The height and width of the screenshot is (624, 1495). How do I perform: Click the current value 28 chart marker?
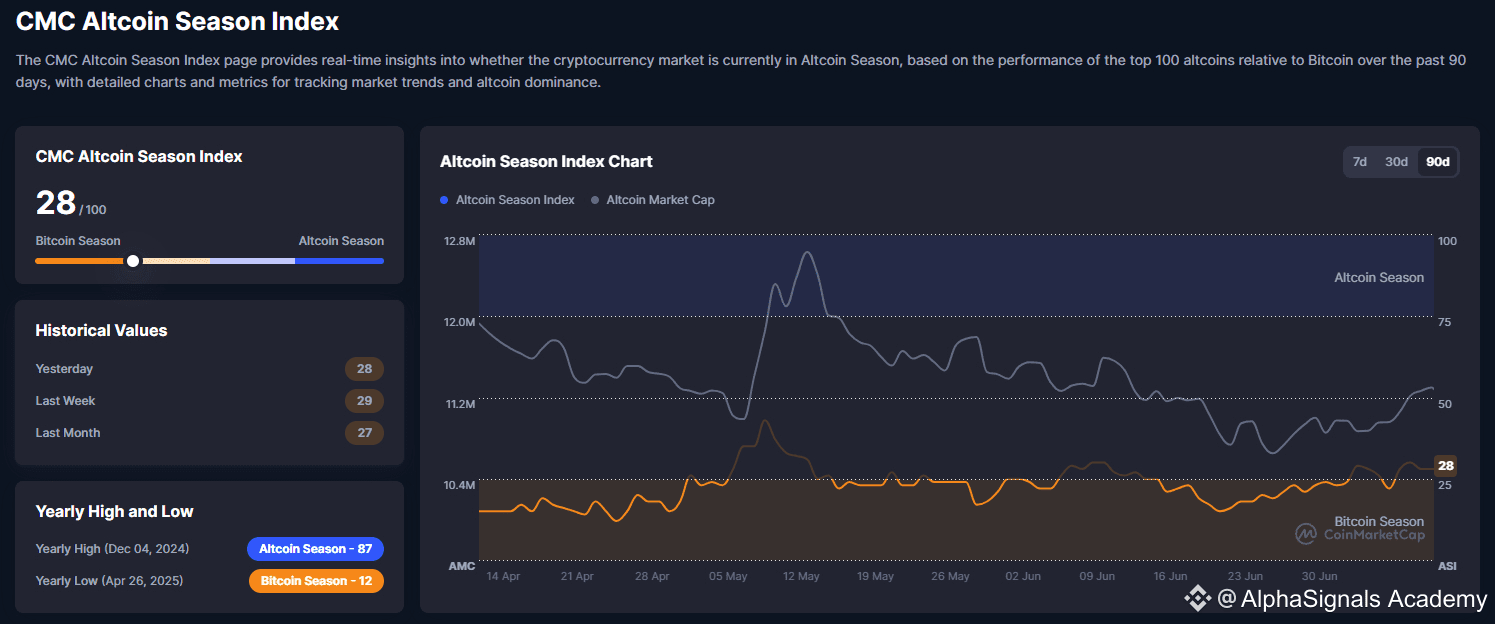1446,465
